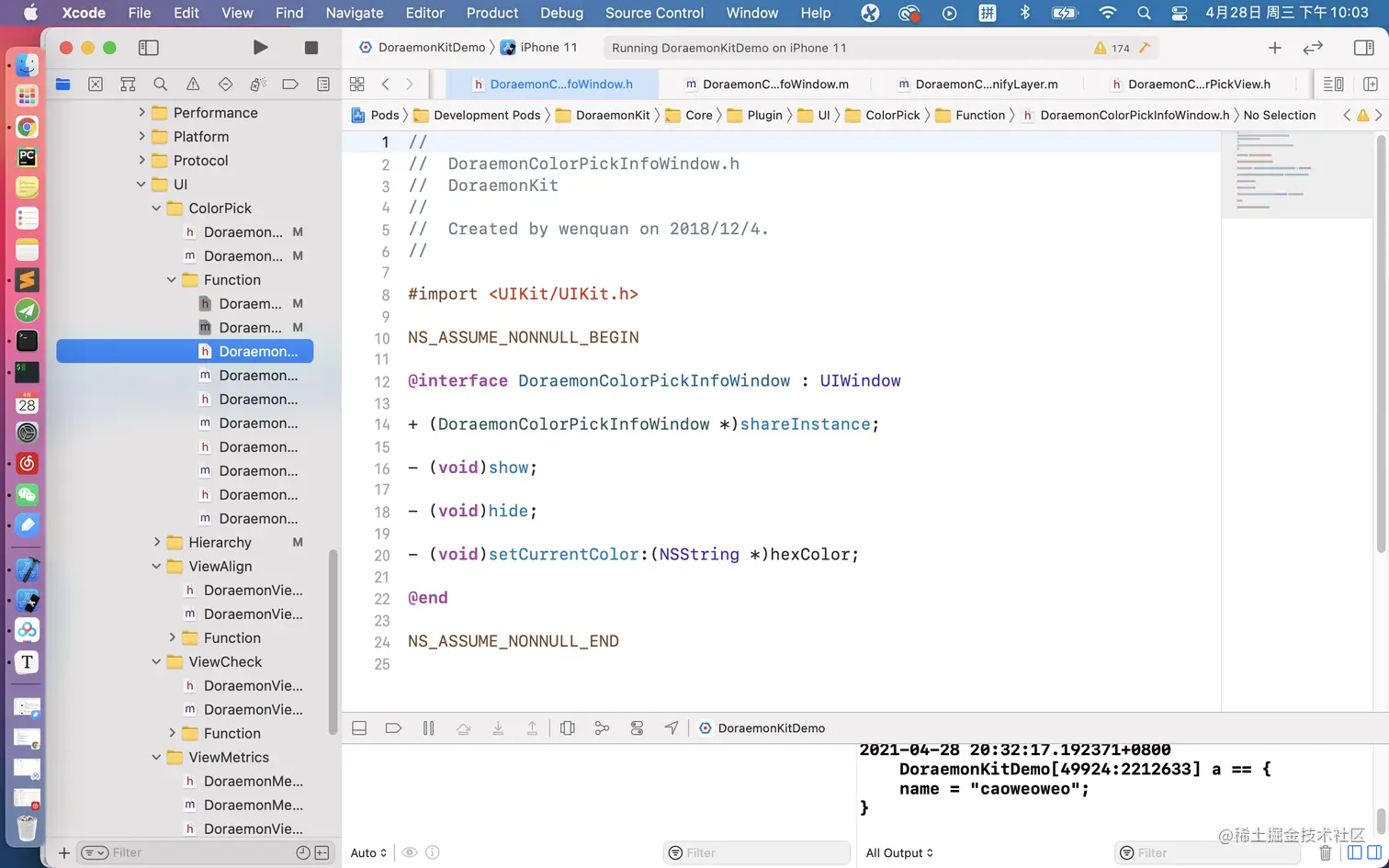Open the Source Control navigator

pos(96,84)
